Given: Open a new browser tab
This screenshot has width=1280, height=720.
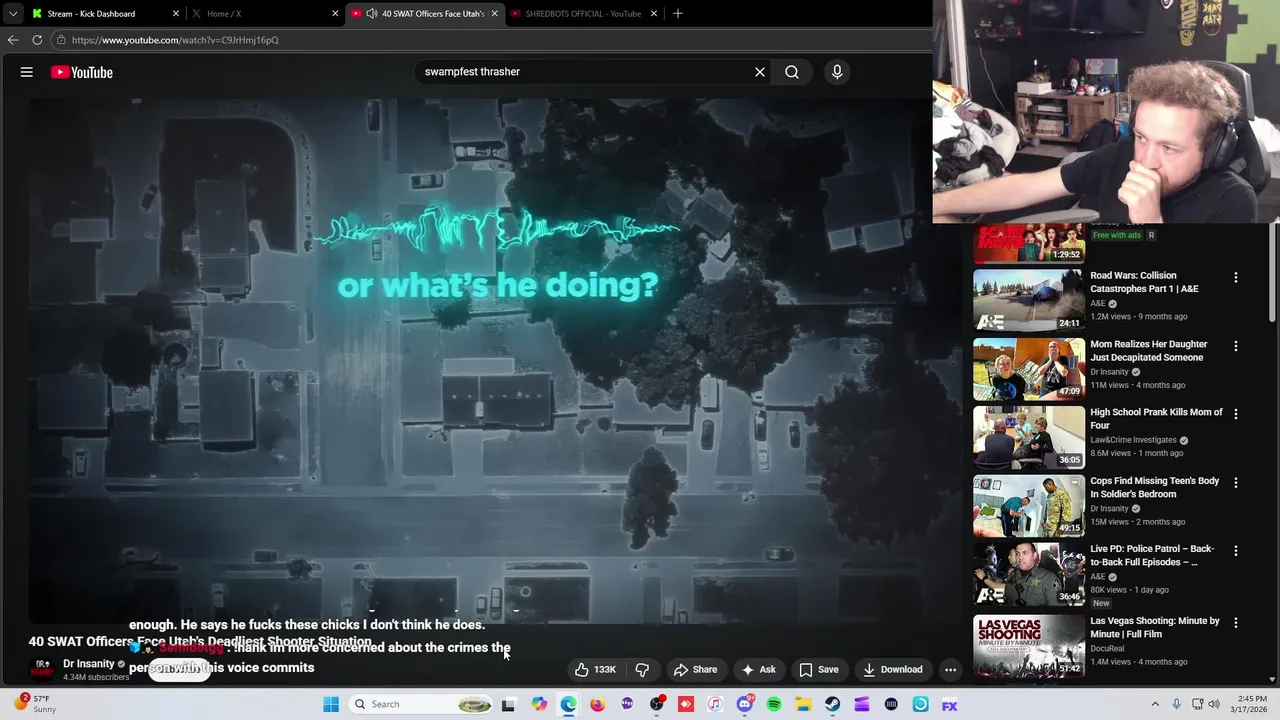Looking at the screenshot, I should (x=677, y=13).
